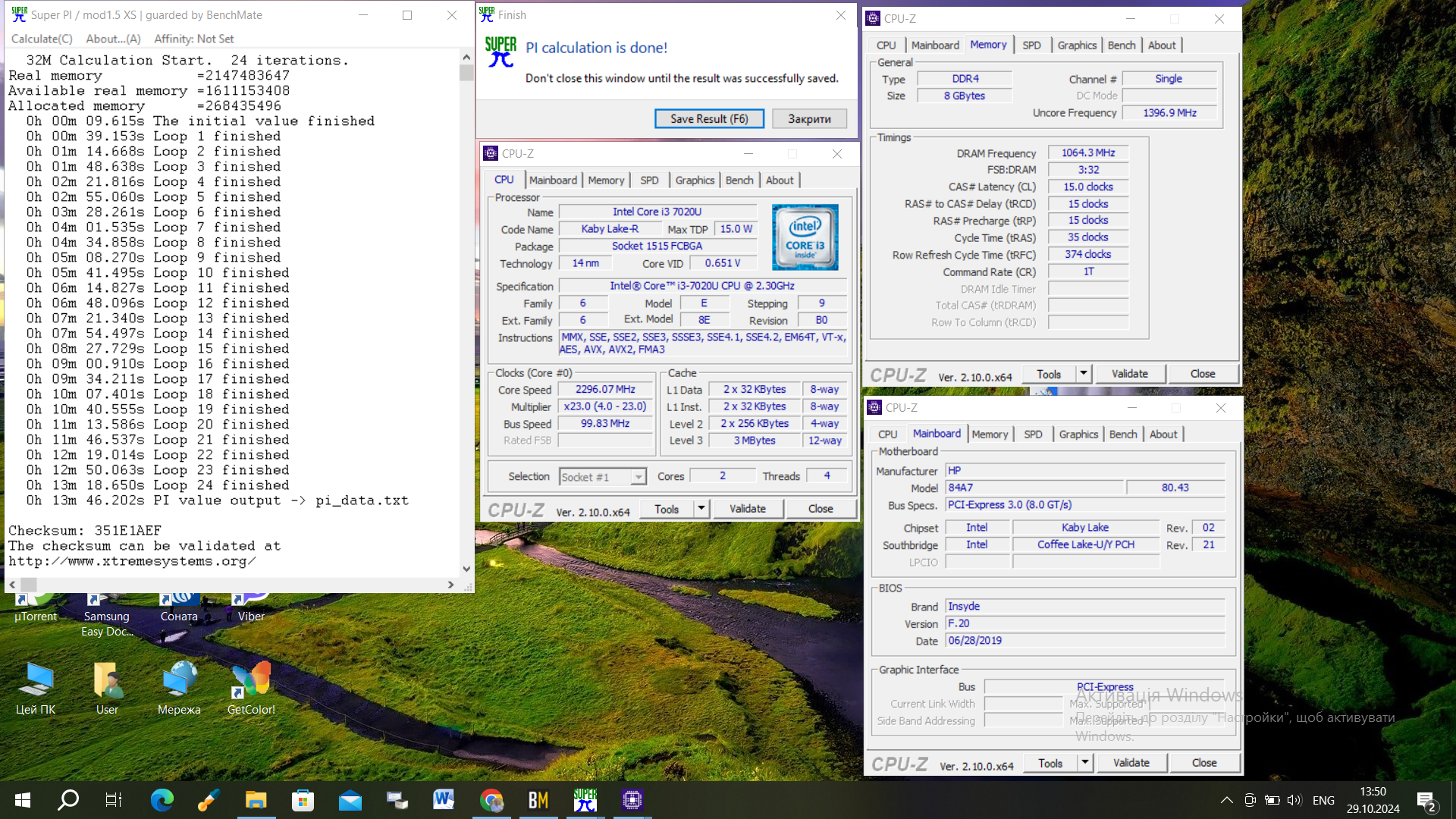Switch to Memory tab in Mainboard window
Screen dimensions: 1456x819
click(x=990, y=435)
